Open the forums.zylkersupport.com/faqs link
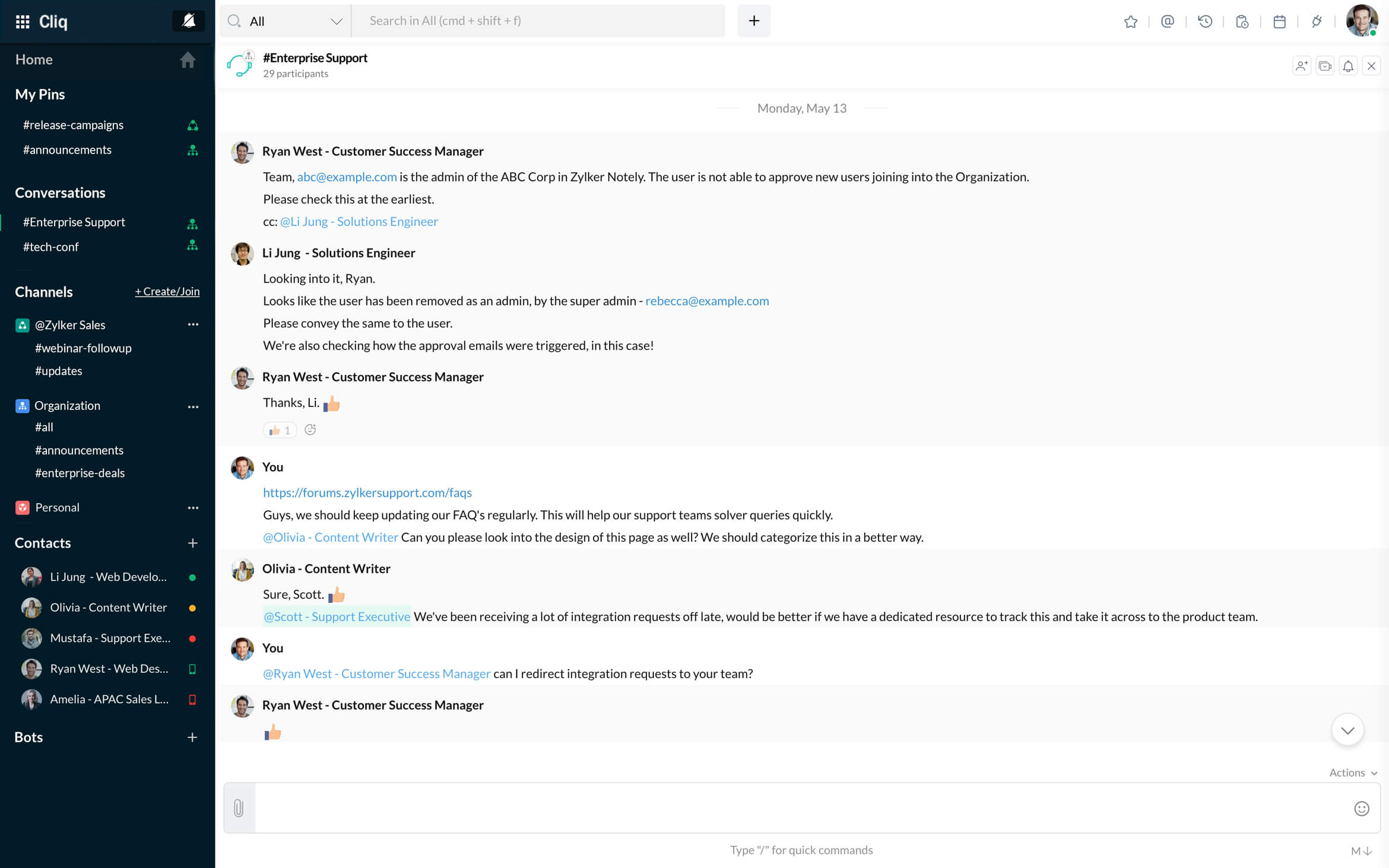 tap(367, 493)
